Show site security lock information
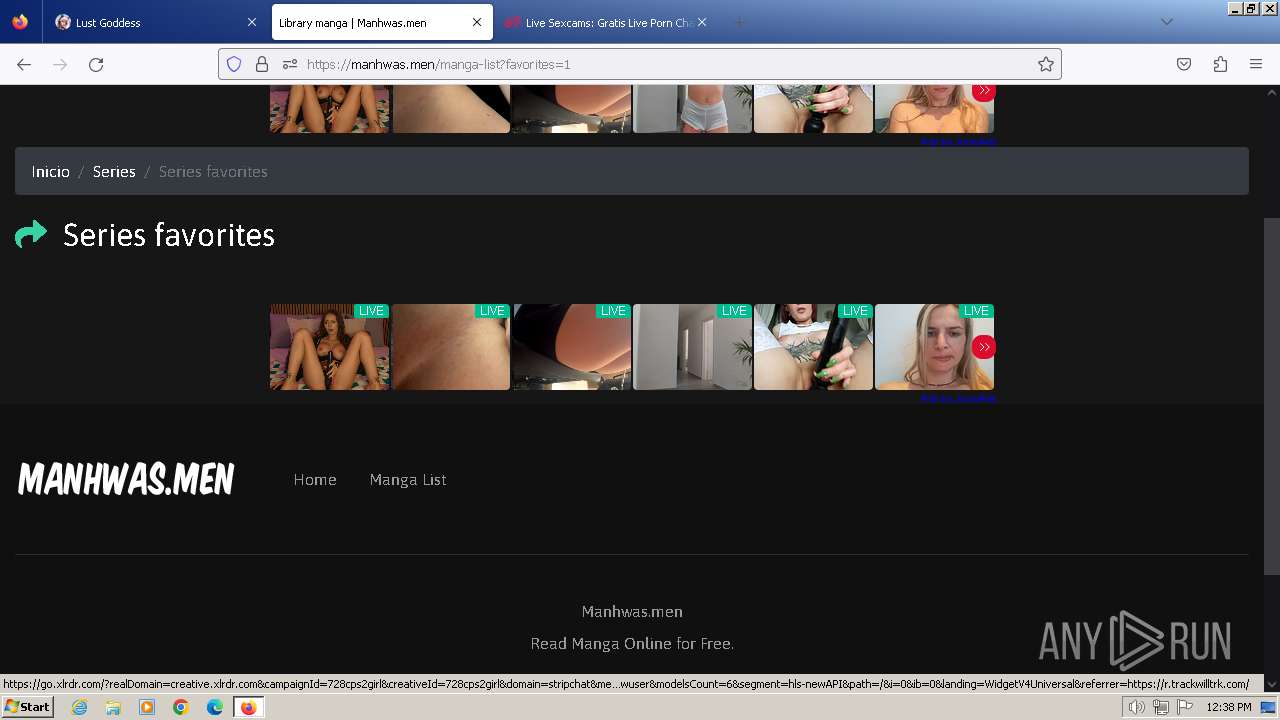1280x720 pixels. pos(262,64)
